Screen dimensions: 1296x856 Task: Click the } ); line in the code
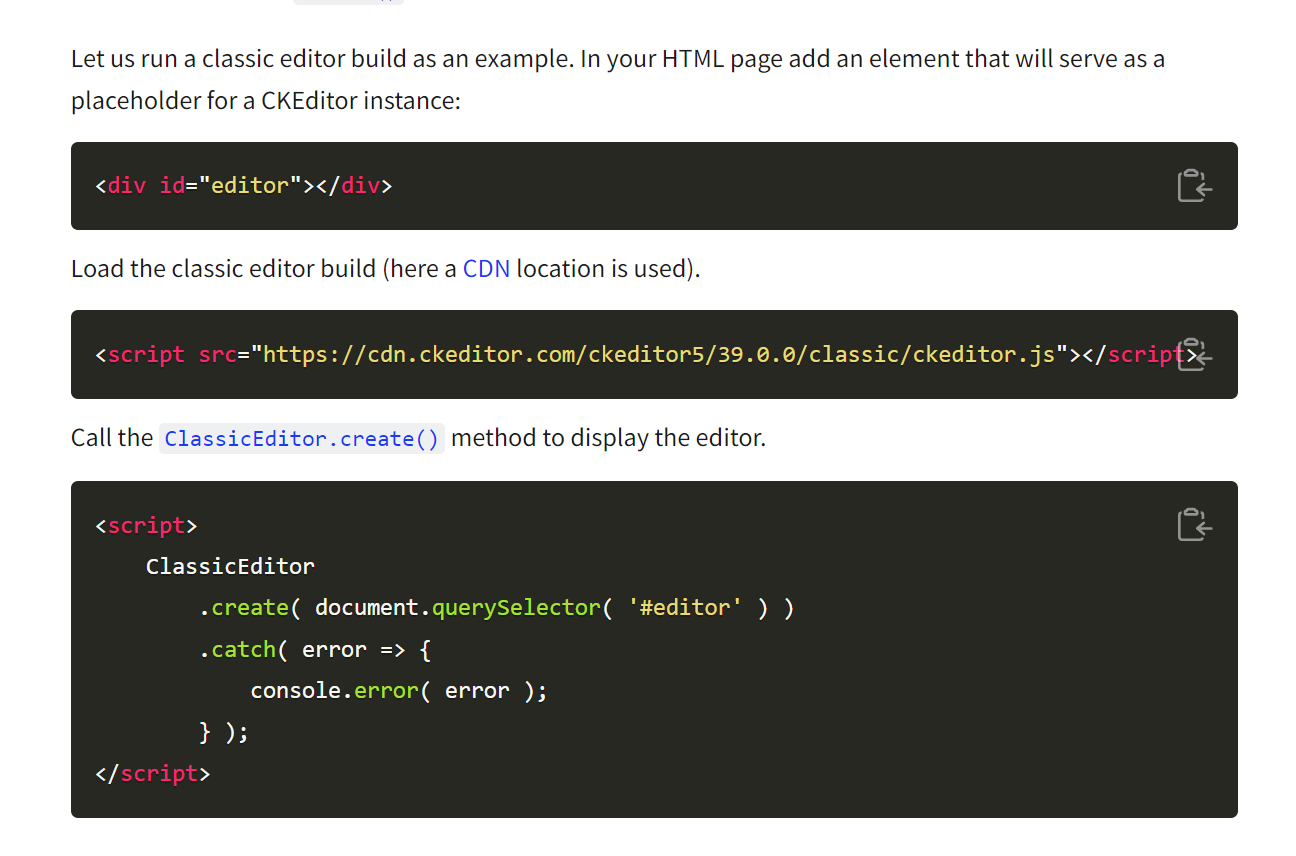(223, 733)
